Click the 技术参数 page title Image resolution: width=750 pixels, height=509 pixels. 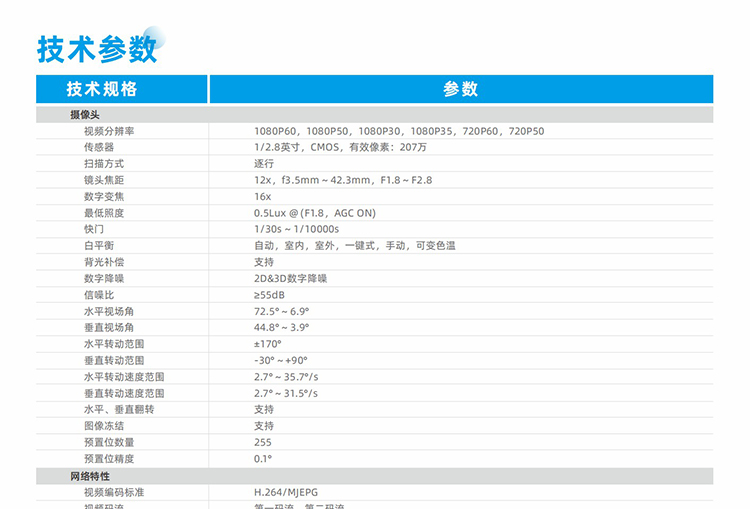pyautogui.click(x=96, y=47)
